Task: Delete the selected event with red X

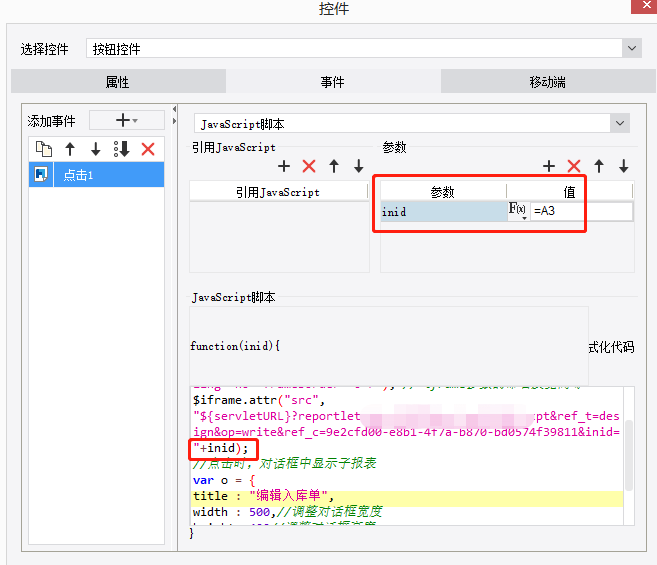Action: (x=148, y=149)
